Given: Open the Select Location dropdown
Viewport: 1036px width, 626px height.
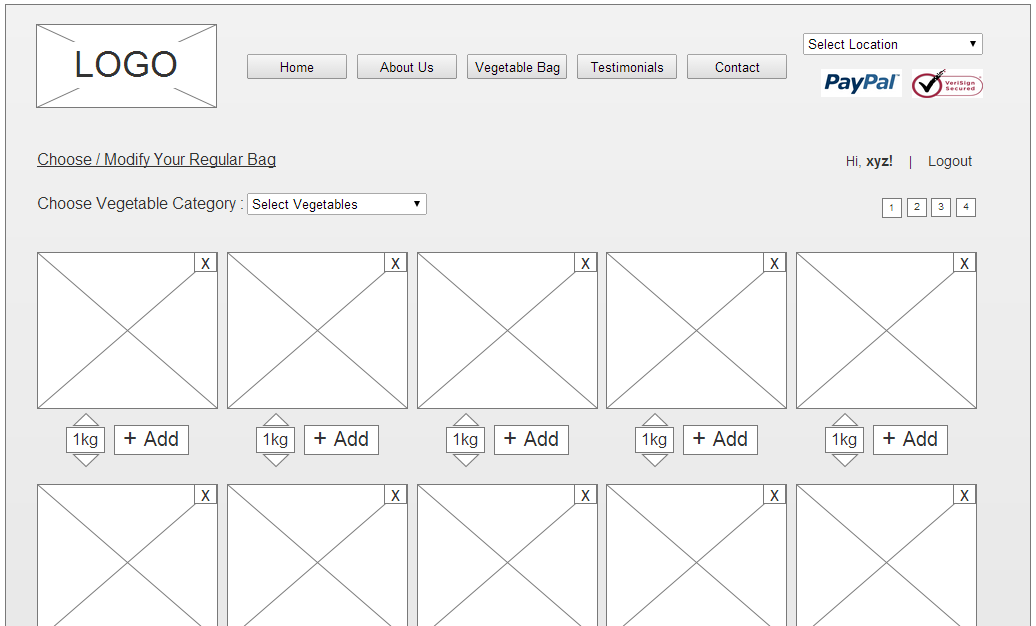Looking at the screenshot, I should click(892, 44).
